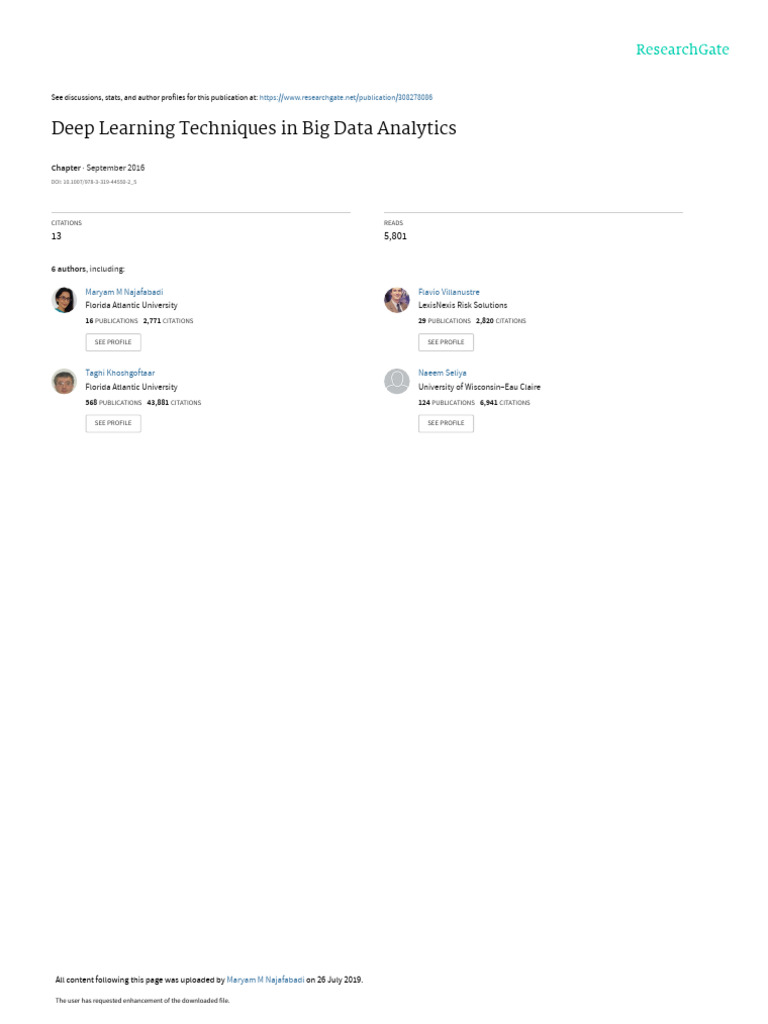This screenshot has width=768, height=1024.
Task: Open the Taghi Khoshgoftaar author link
Action: [120, 373]
